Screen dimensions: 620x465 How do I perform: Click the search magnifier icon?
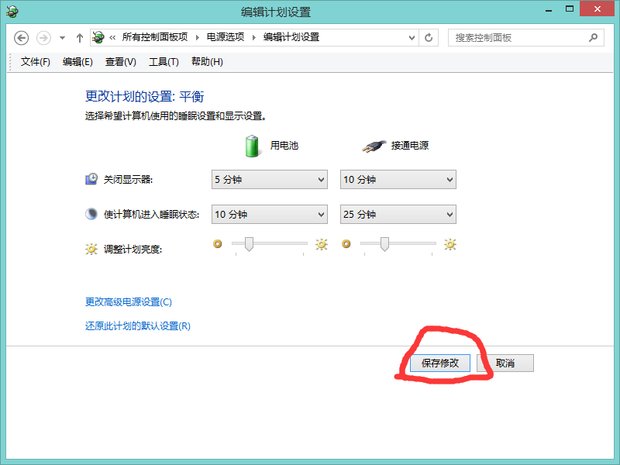point(593,38)
